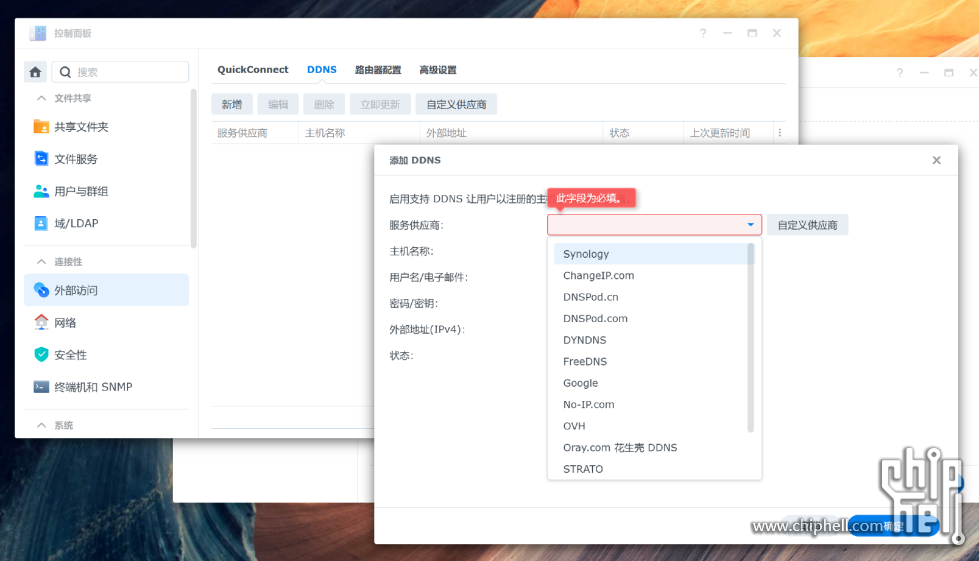Select Oray.com 花生壳 DDNS provider

tap(651, 447)
